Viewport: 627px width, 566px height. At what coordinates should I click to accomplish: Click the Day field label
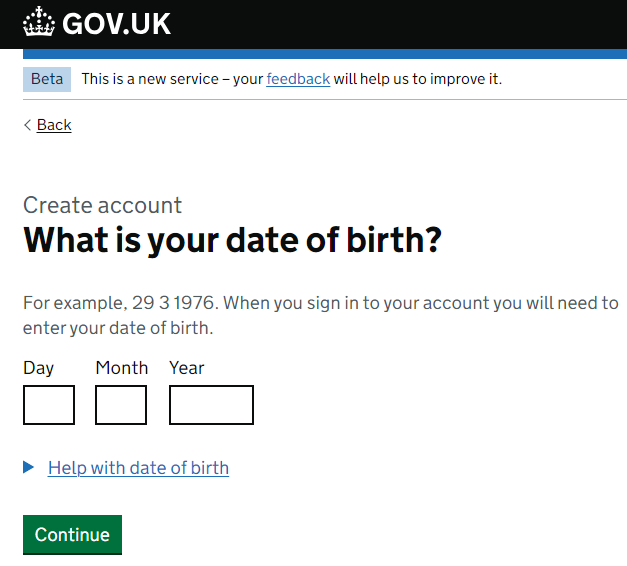pos(38,368)
